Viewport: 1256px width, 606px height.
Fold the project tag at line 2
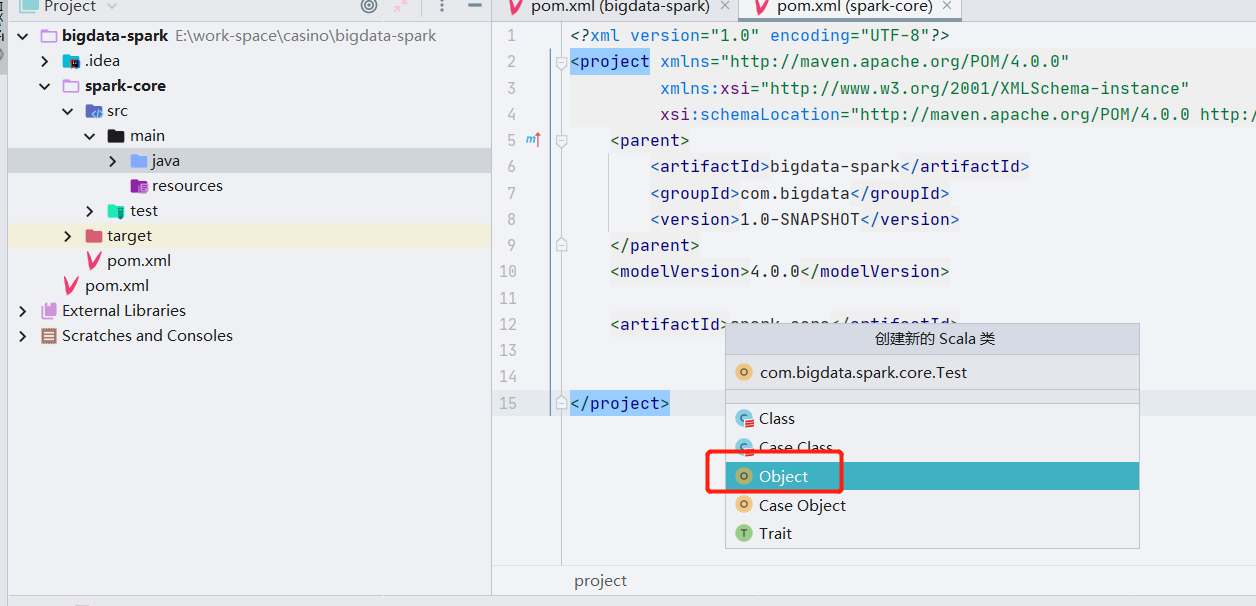coord(561,62)
